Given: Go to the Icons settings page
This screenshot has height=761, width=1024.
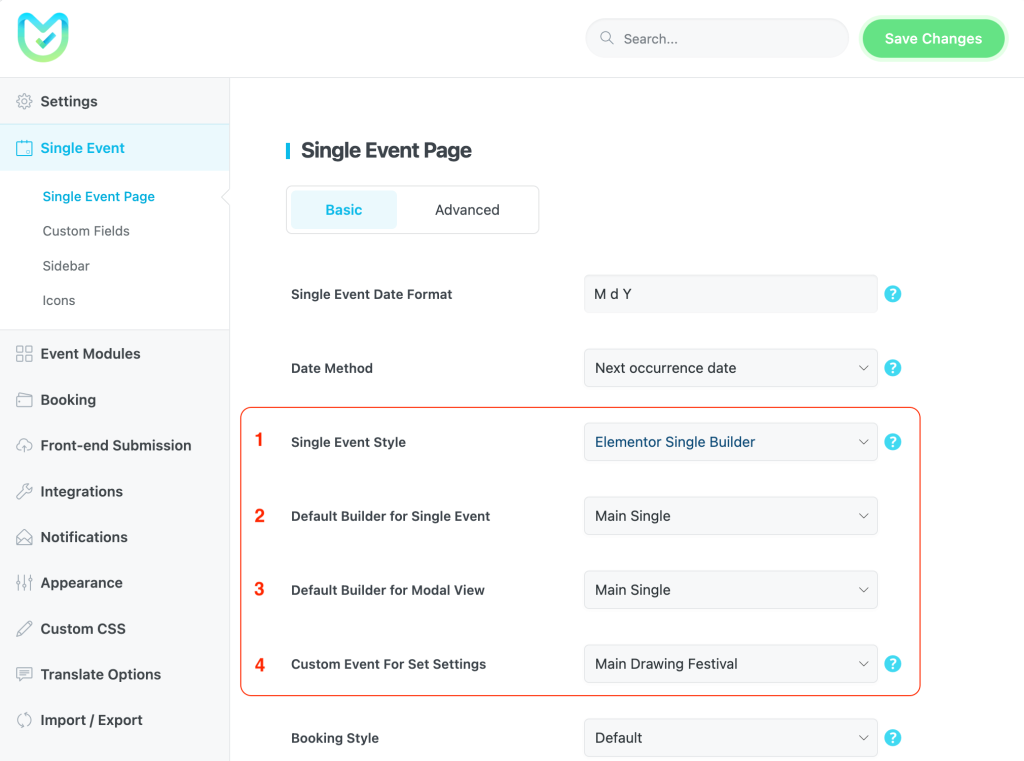Looking at the screenshot, I should (x=57, y=300).
